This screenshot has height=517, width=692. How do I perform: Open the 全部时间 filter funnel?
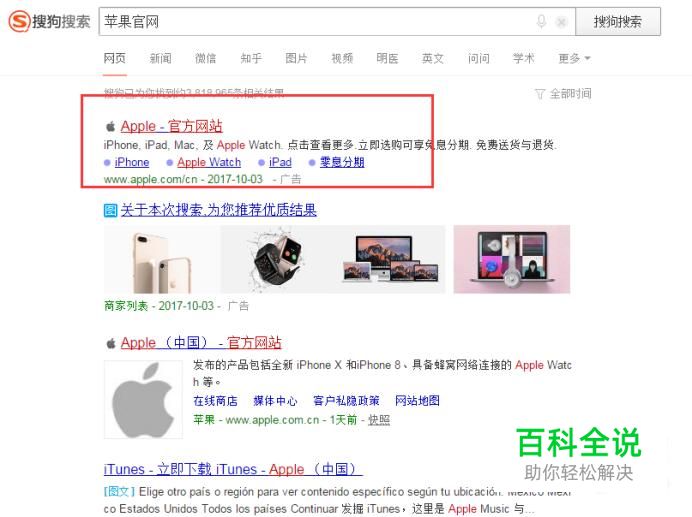coord(540,94)
